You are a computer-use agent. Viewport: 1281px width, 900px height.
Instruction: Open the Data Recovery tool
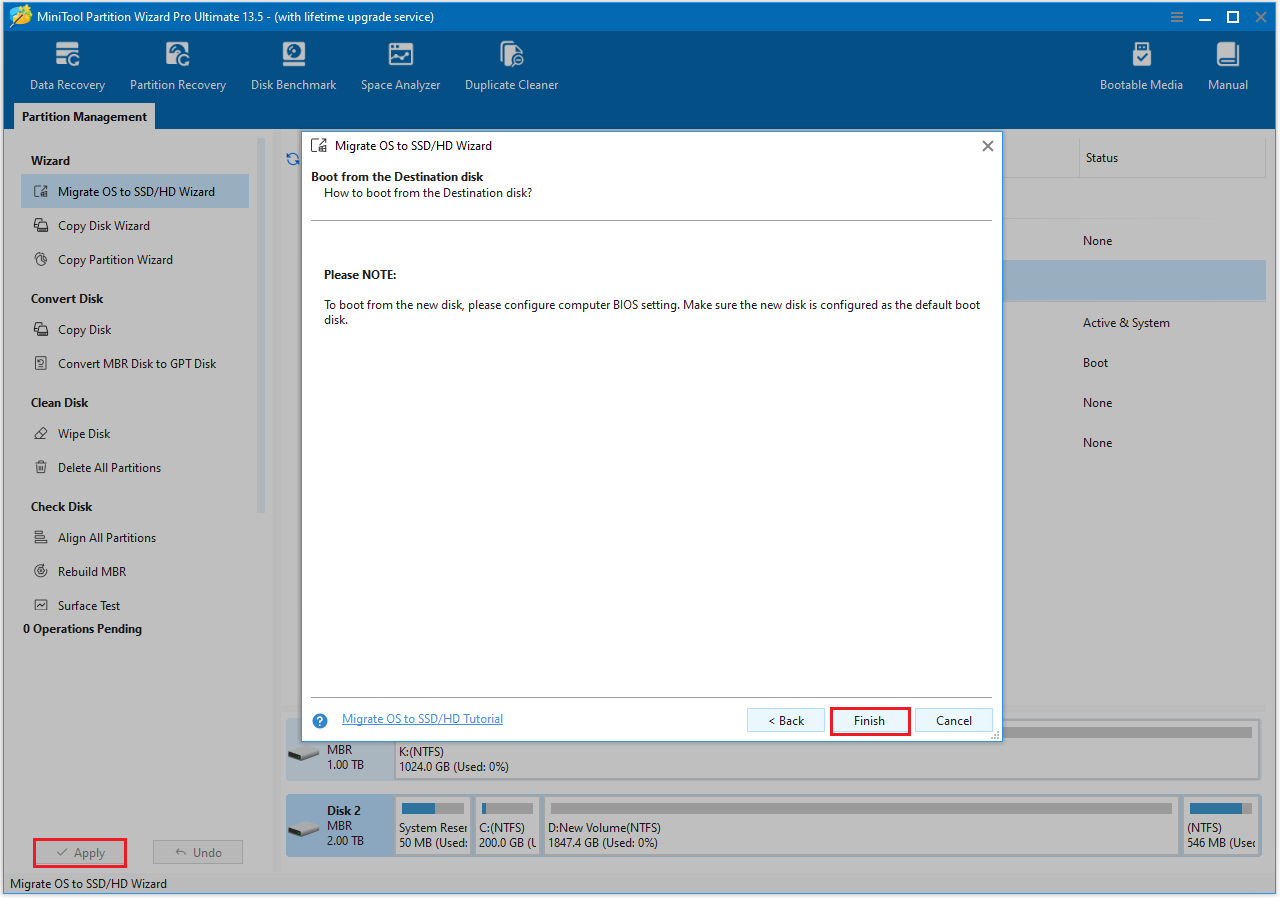[x=66, y=65]
